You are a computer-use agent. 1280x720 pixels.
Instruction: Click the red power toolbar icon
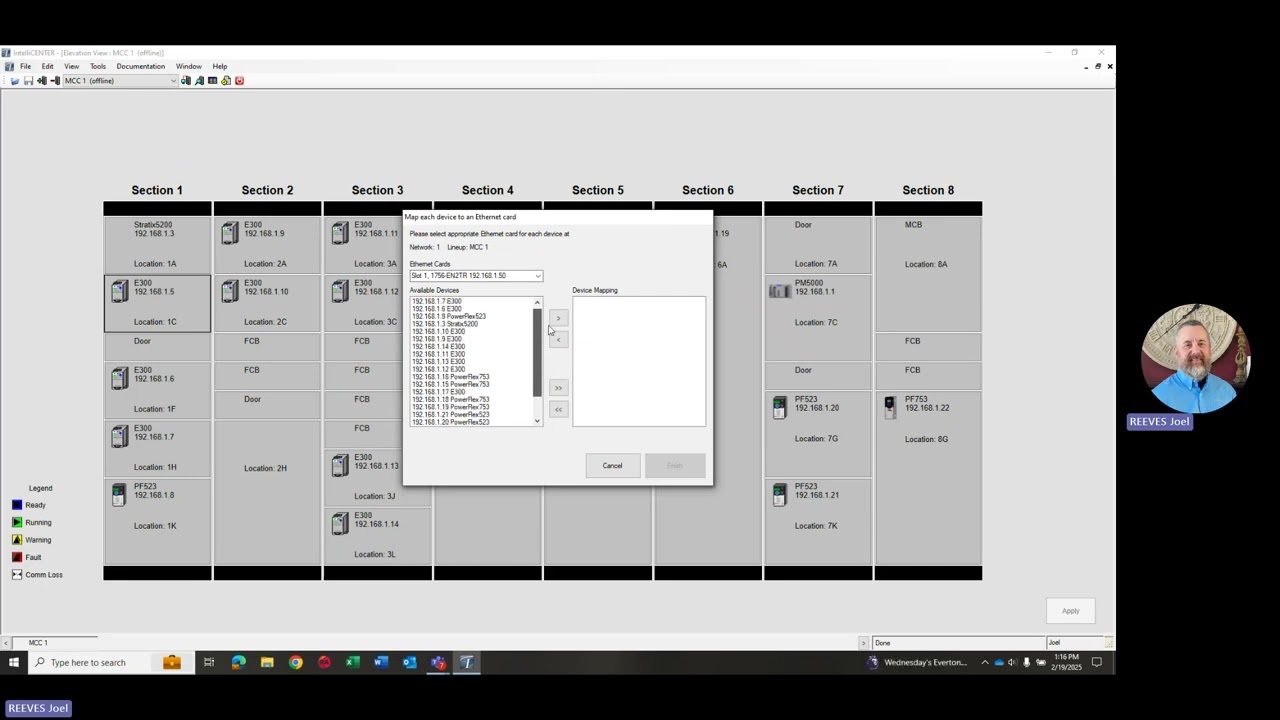pos(239,81)
